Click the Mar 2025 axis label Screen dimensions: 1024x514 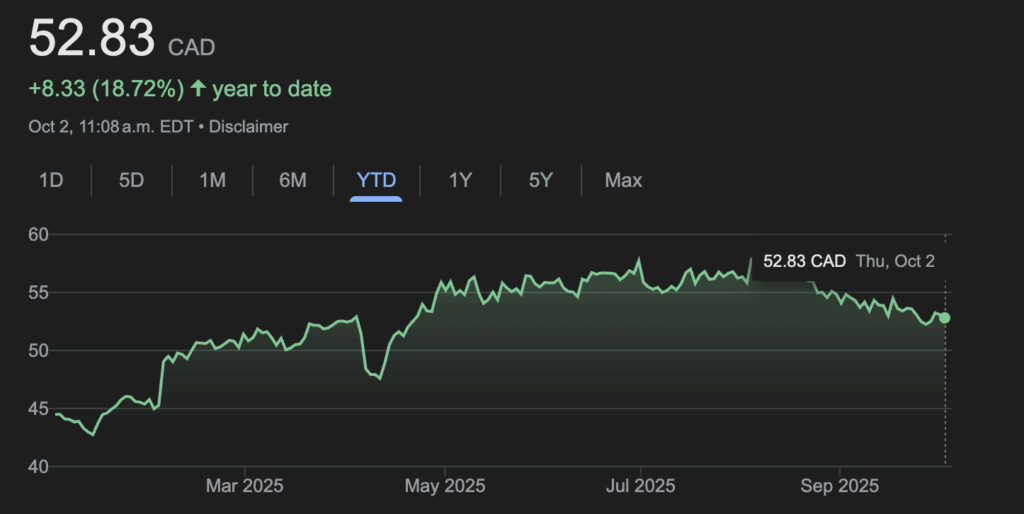pyautogui.click(x=245, y=486)
